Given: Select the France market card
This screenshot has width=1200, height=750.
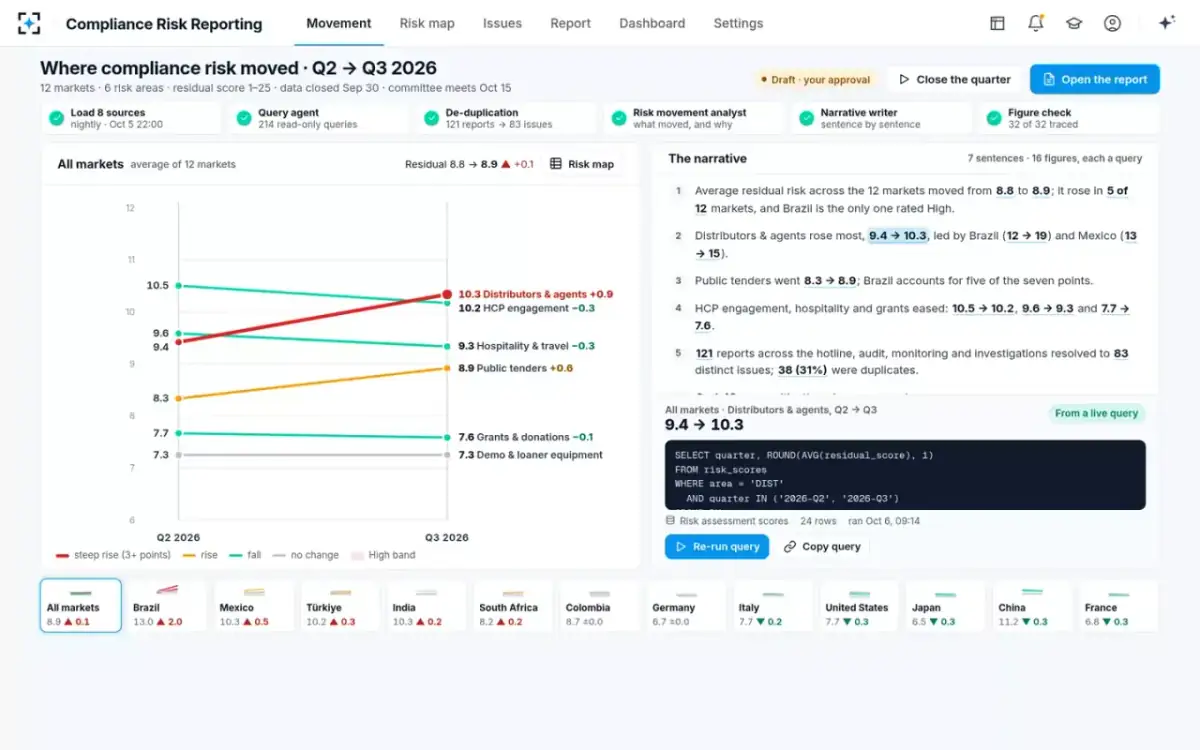Looking at the screenshot, I should 1118,606.
